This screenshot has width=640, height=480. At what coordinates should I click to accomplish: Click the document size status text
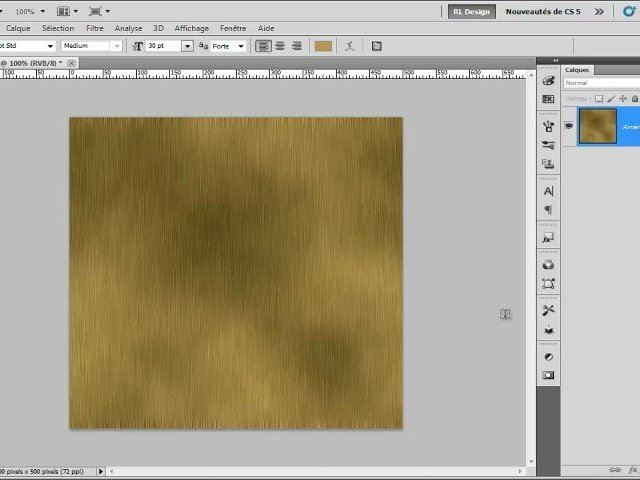[x=42, y=471]
